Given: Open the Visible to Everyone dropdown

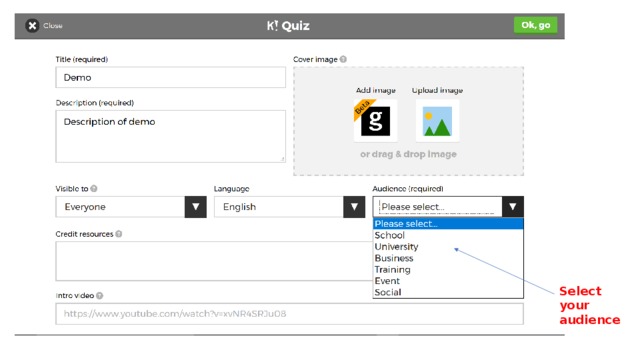Looking at the screenshot, I should (131, 207).
